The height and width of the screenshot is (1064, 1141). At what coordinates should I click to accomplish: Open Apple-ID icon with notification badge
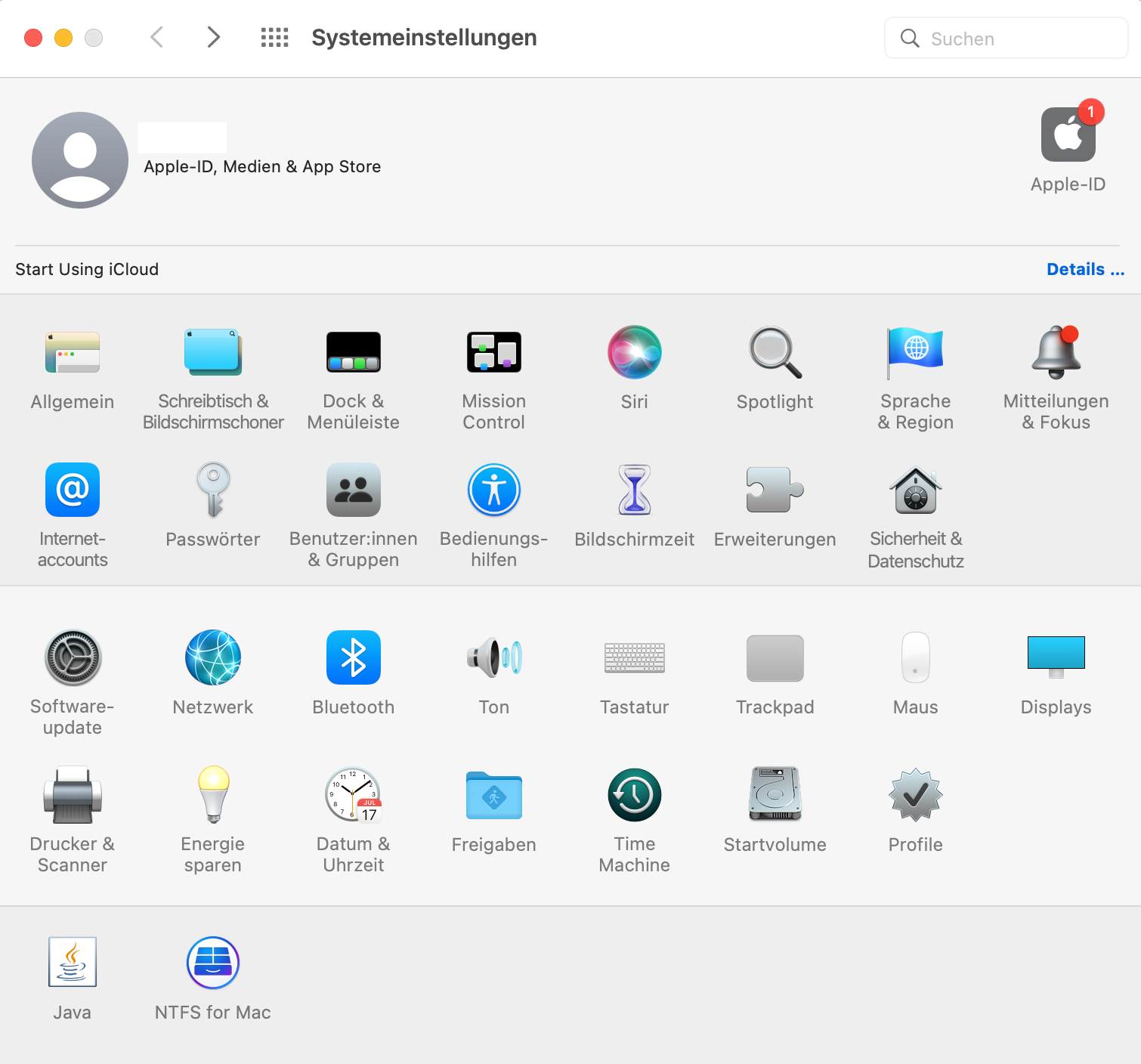1068,134
